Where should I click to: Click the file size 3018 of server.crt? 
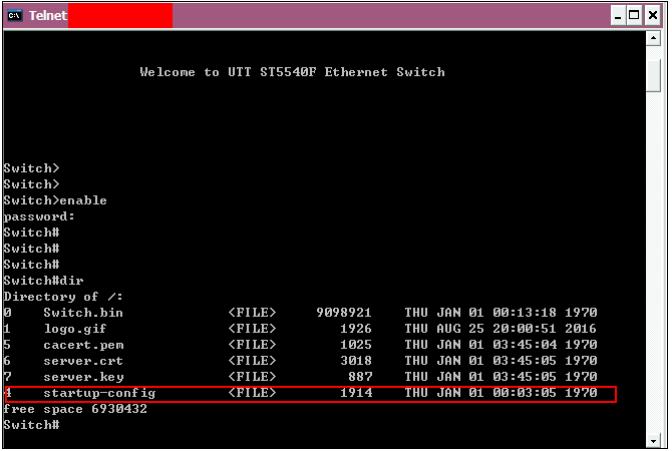tap(356, 361)
